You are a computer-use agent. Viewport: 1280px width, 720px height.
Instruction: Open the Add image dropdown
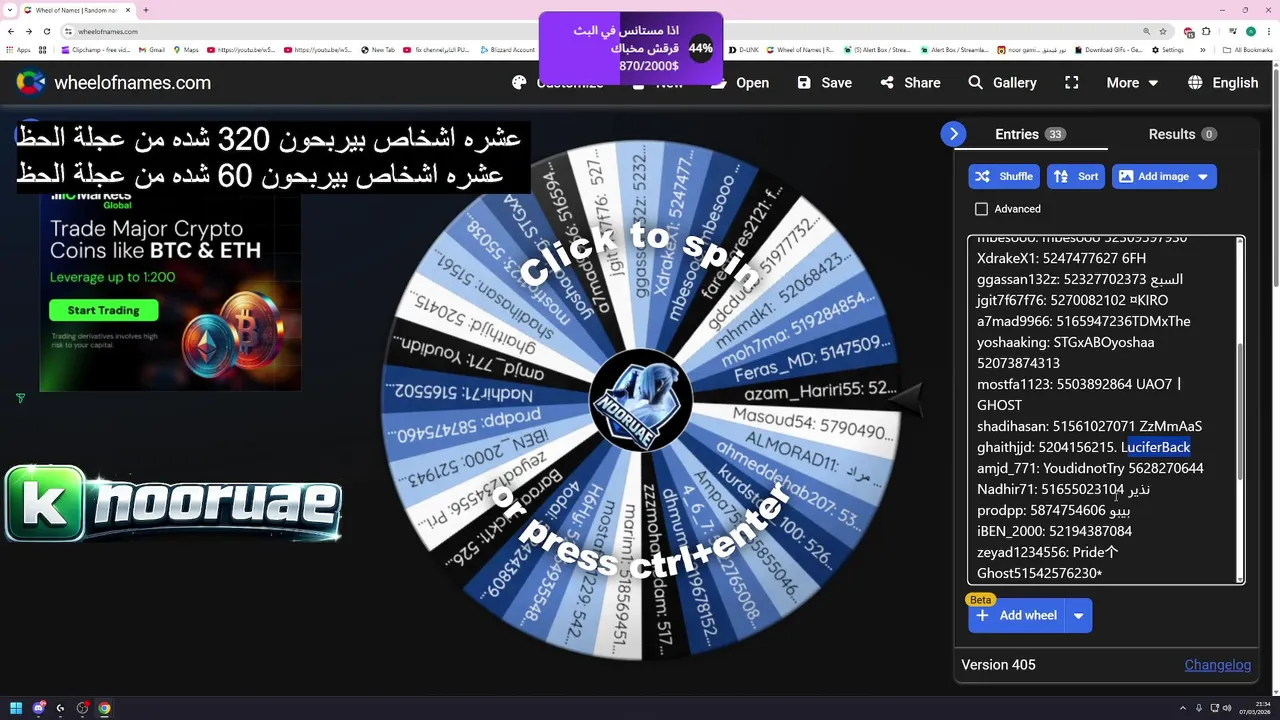coord(1164,176)
